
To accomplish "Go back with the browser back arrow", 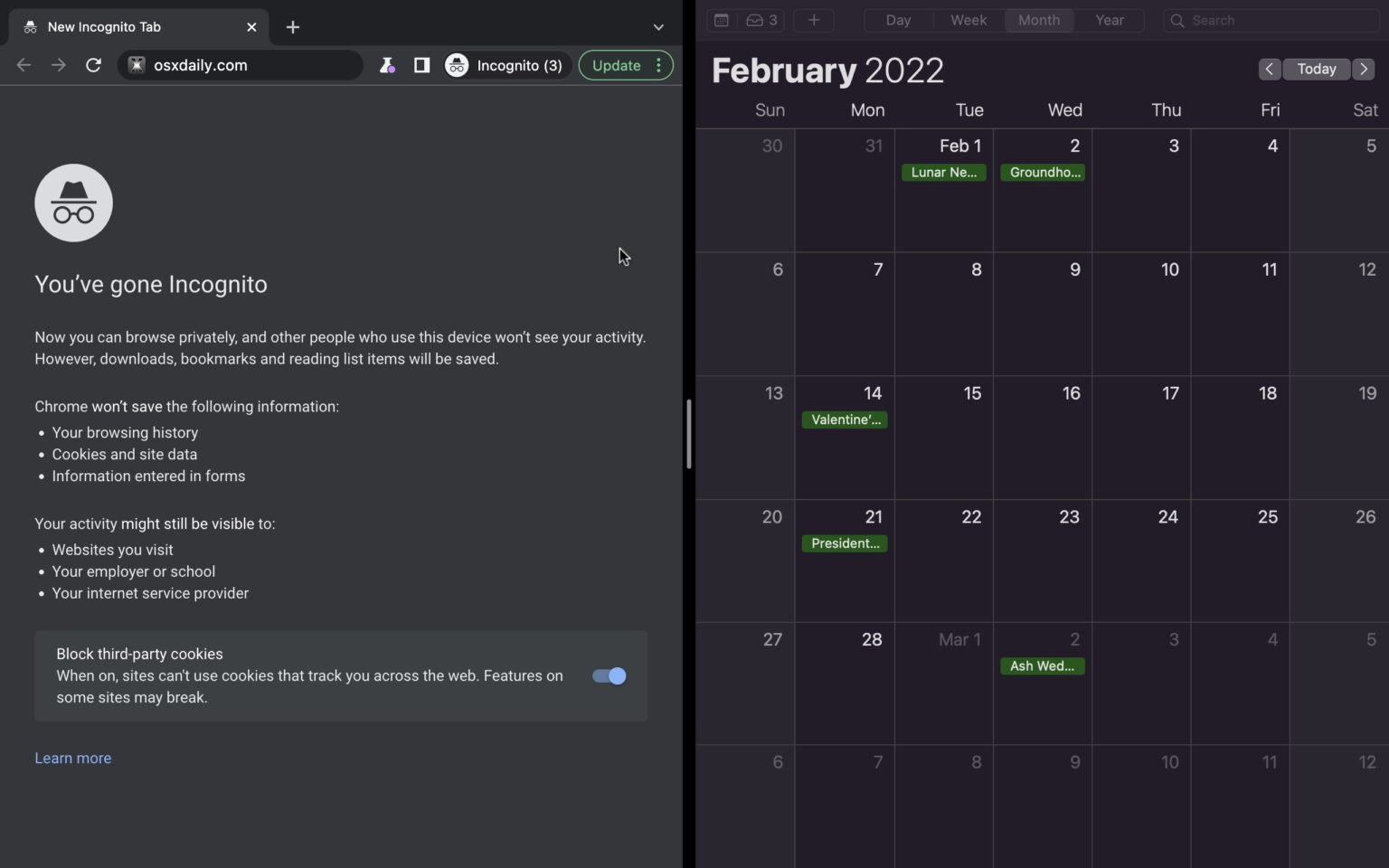I will [24, 65].
